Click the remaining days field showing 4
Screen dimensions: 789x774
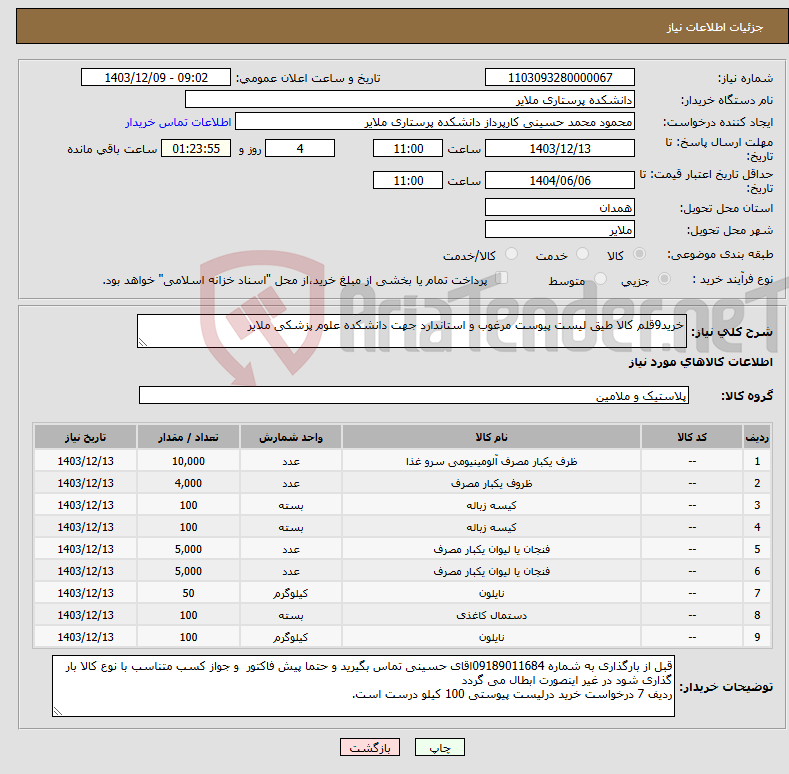tap(300, 148)
